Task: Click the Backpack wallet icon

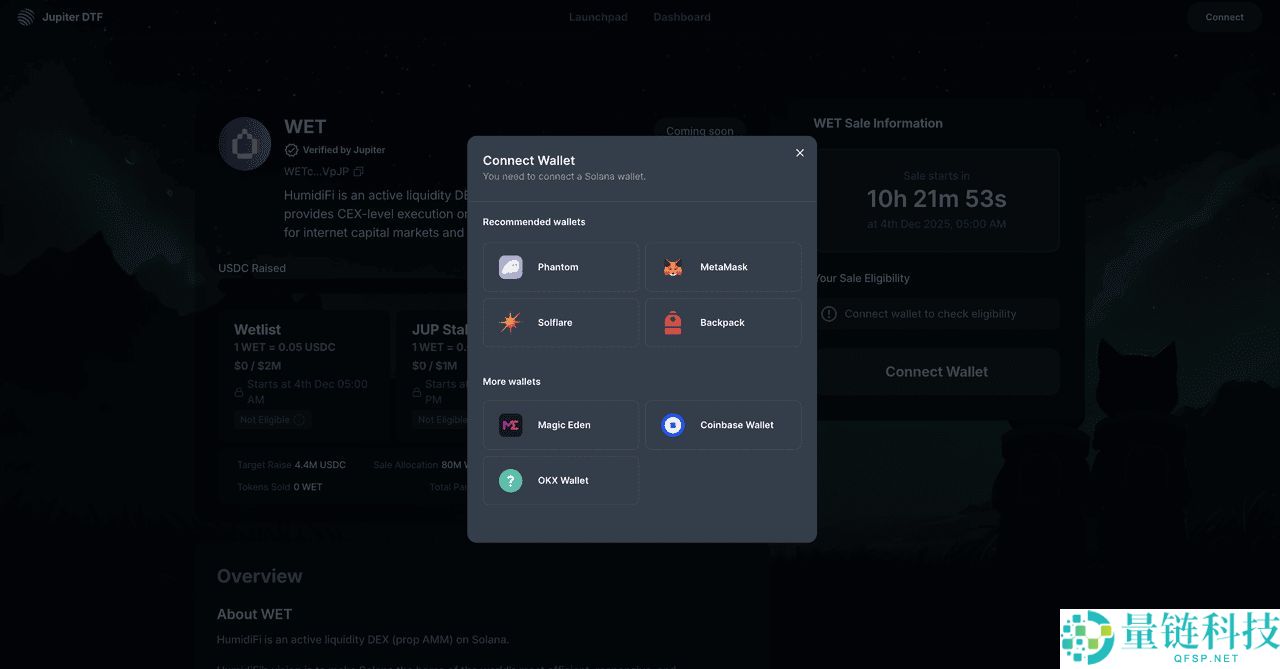Action: pos(673,323)
